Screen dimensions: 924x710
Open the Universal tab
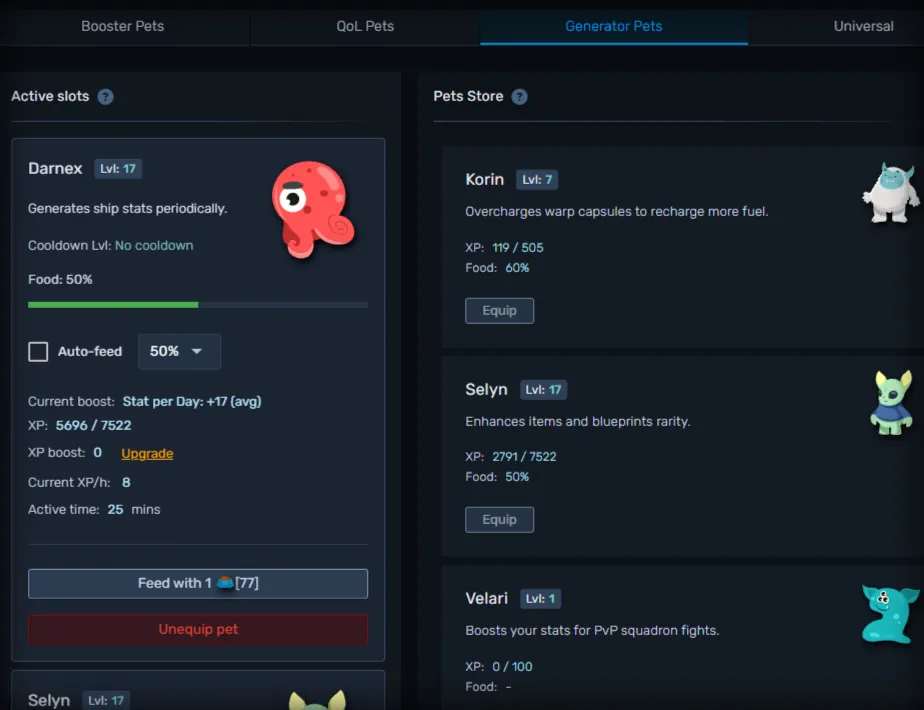click(x=863, y=26)
